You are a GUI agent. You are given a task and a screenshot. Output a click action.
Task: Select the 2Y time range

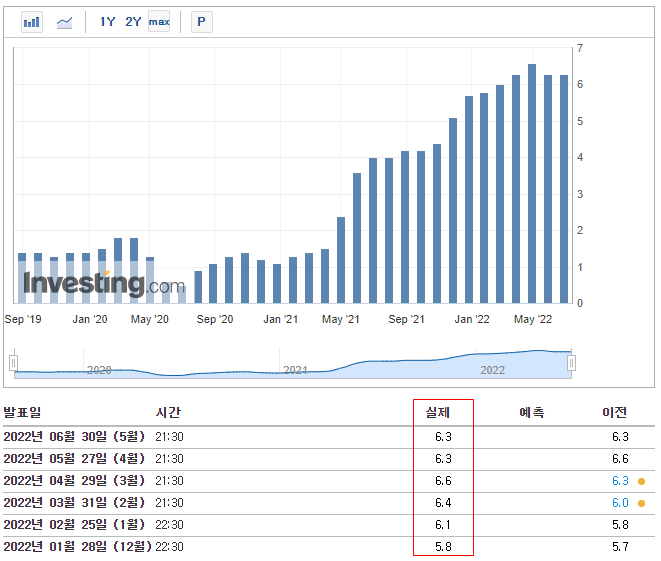tap(133, 21)
